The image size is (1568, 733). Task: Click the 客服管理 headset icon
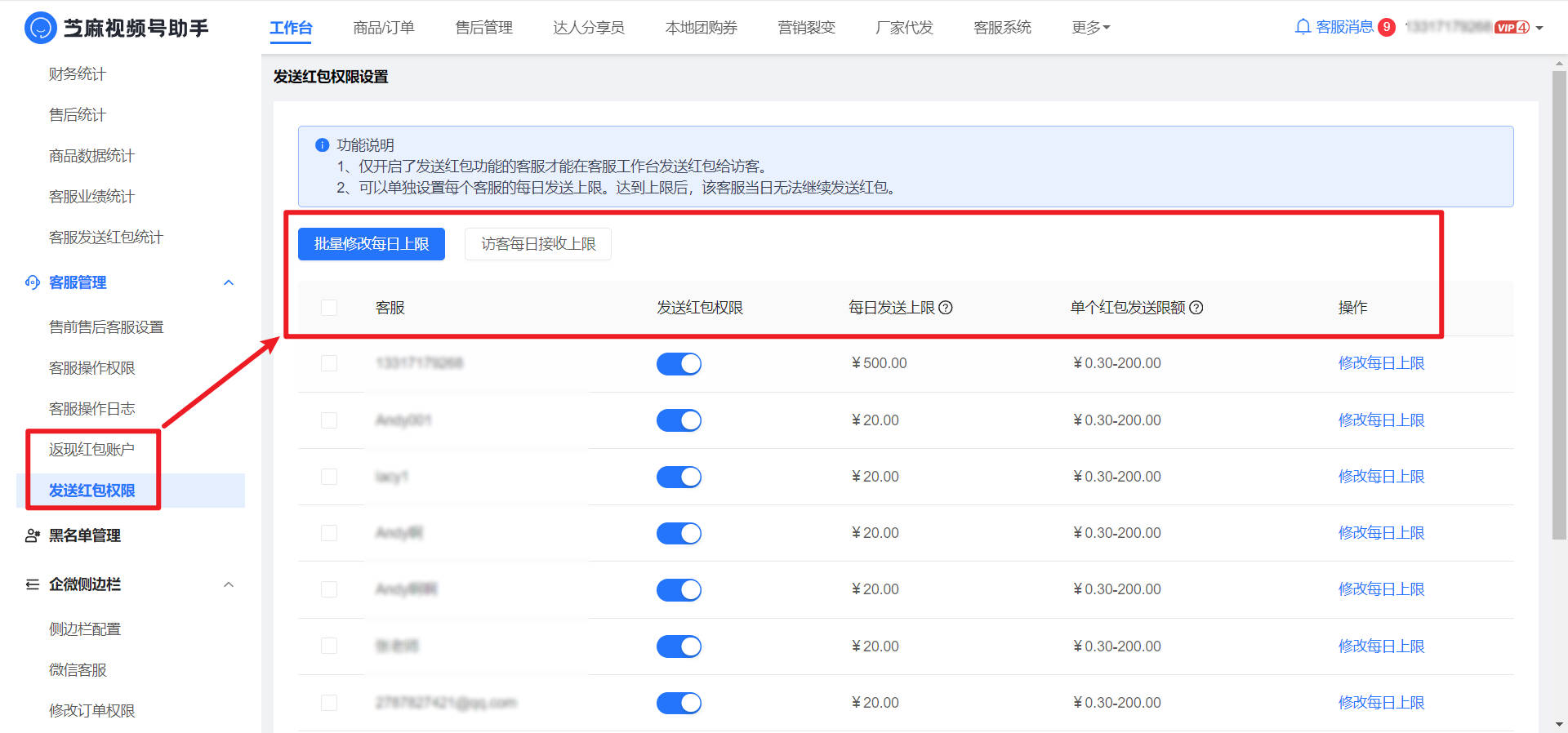33,282
